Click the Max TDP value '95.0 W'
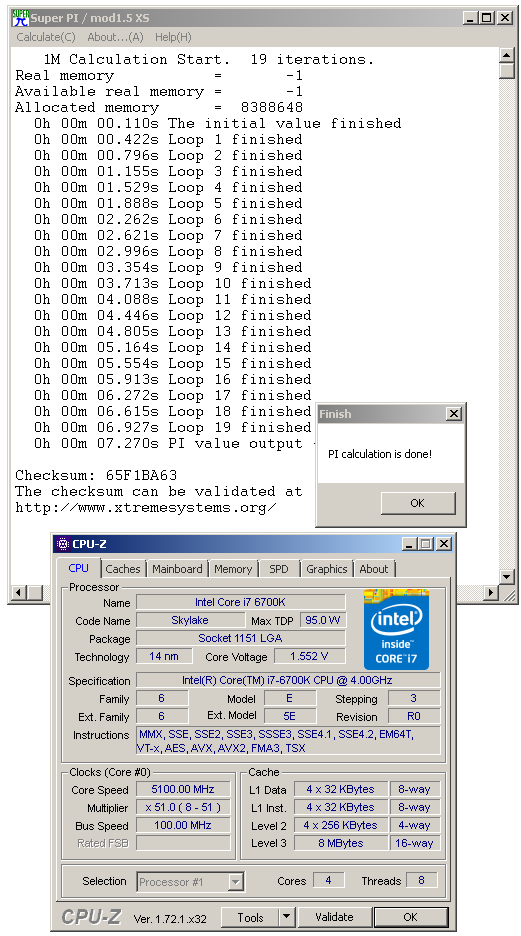Viewport: 521px width, 936px height. click(x=322, y=620)
